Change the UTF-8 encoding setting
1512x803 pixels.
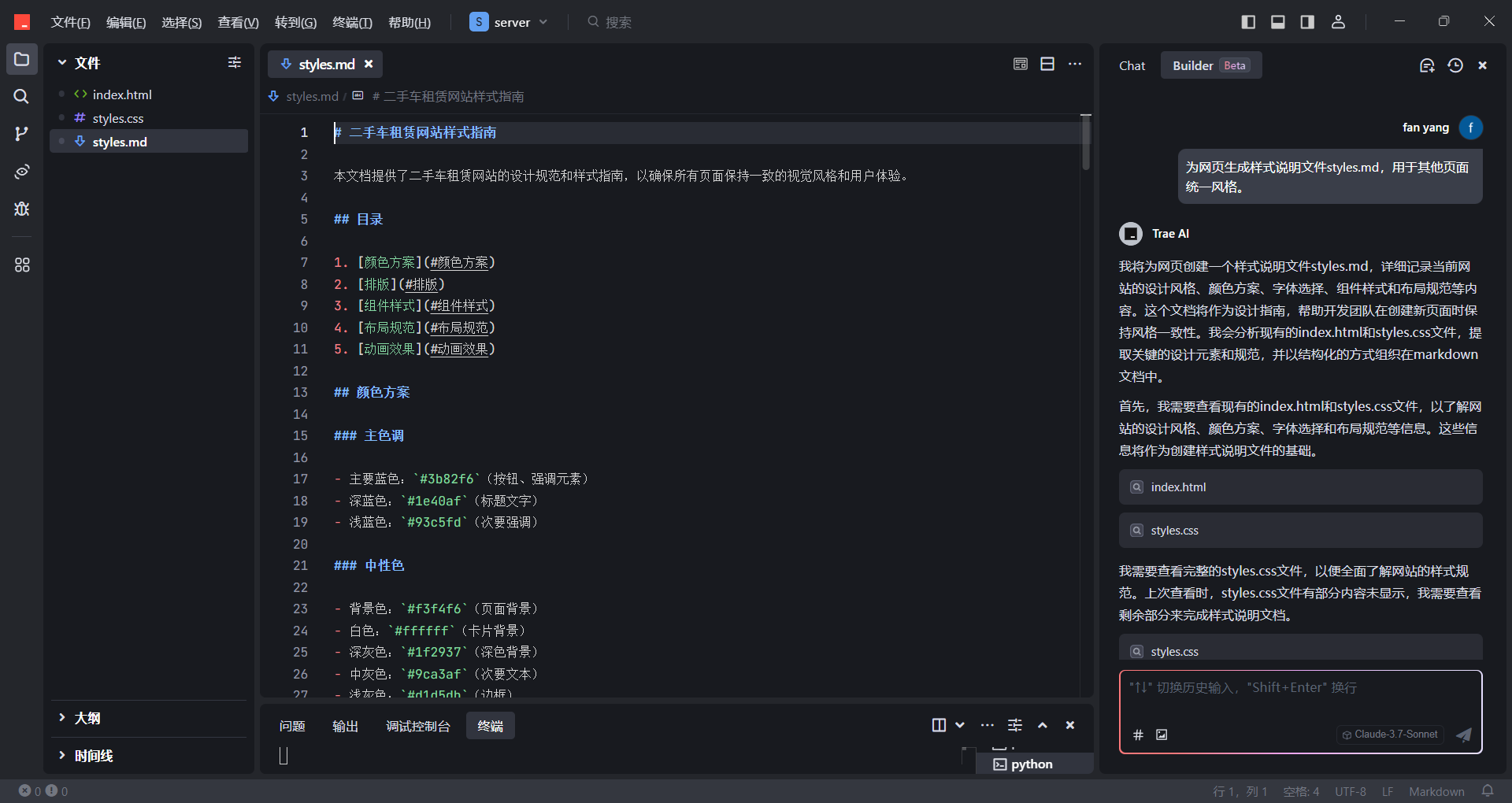tap(1351, 791)
